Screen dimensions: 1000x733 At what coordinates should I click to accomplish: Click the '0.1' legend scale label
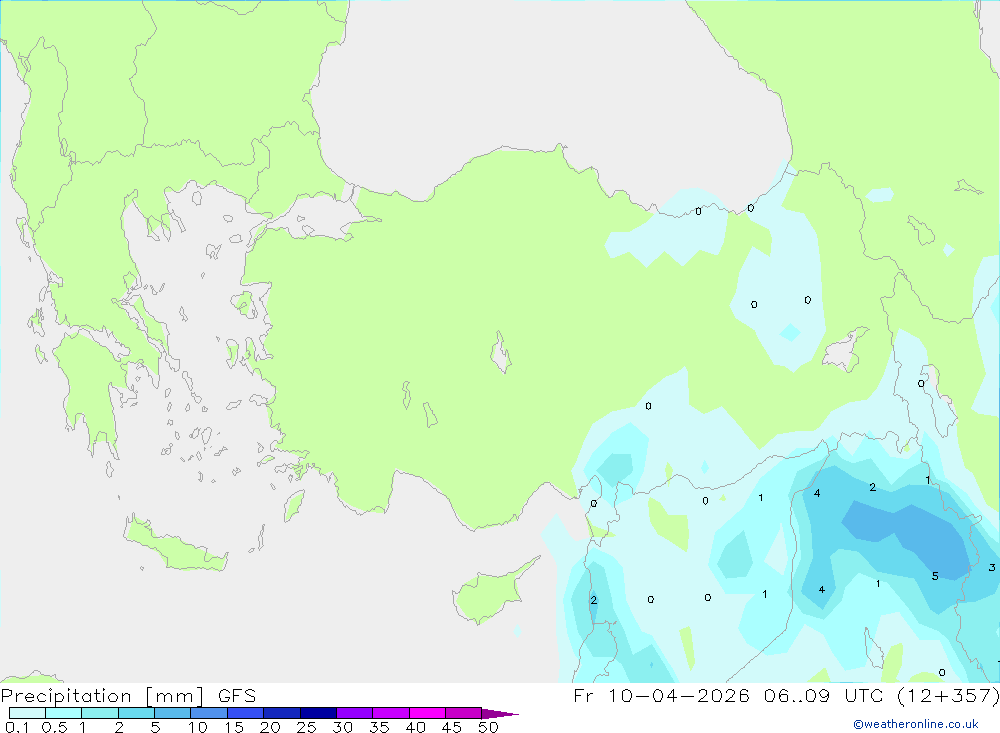(17, 727)
